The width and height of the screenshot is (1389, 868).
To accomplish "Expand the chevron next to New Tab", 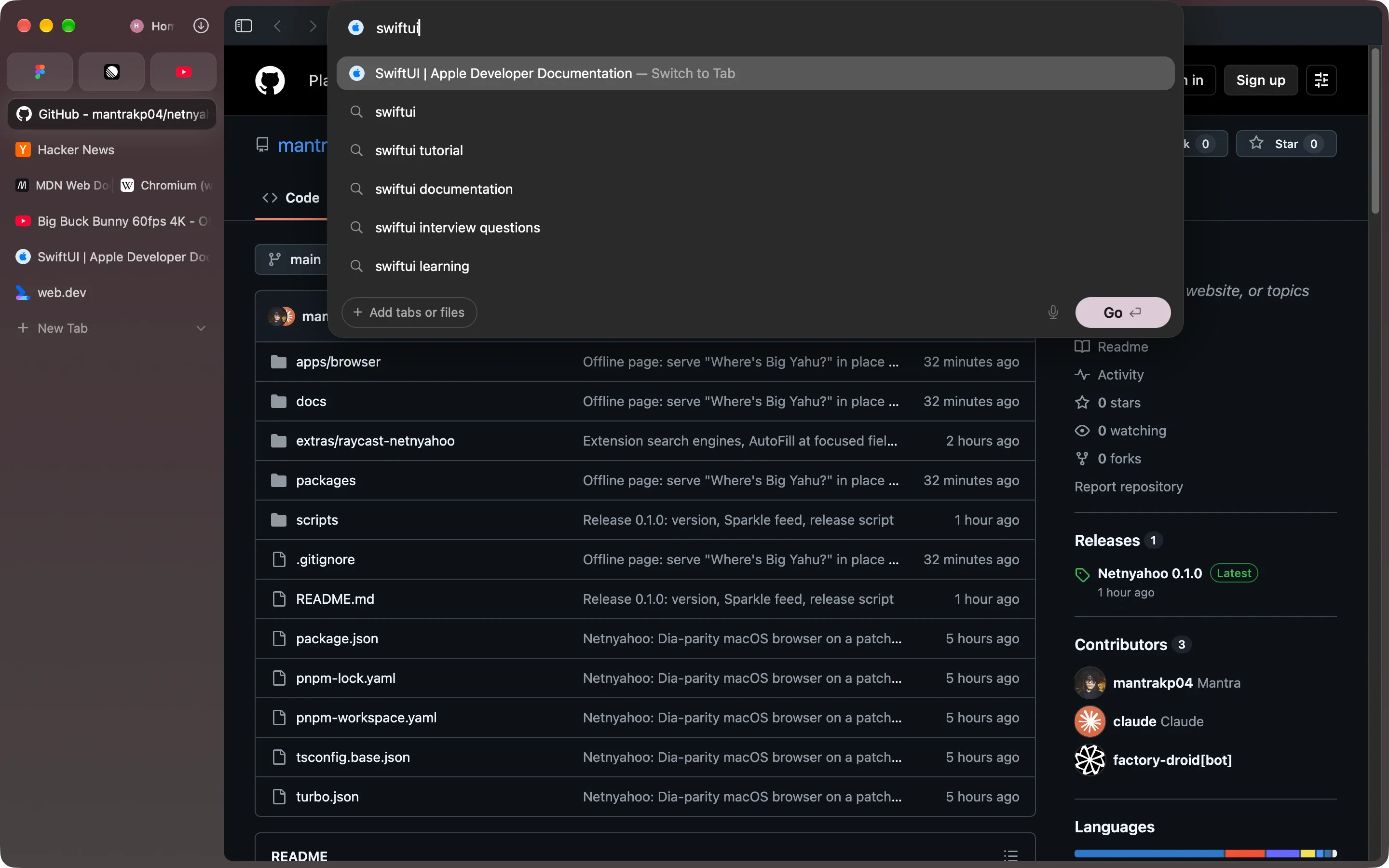I will pos(201,328).
